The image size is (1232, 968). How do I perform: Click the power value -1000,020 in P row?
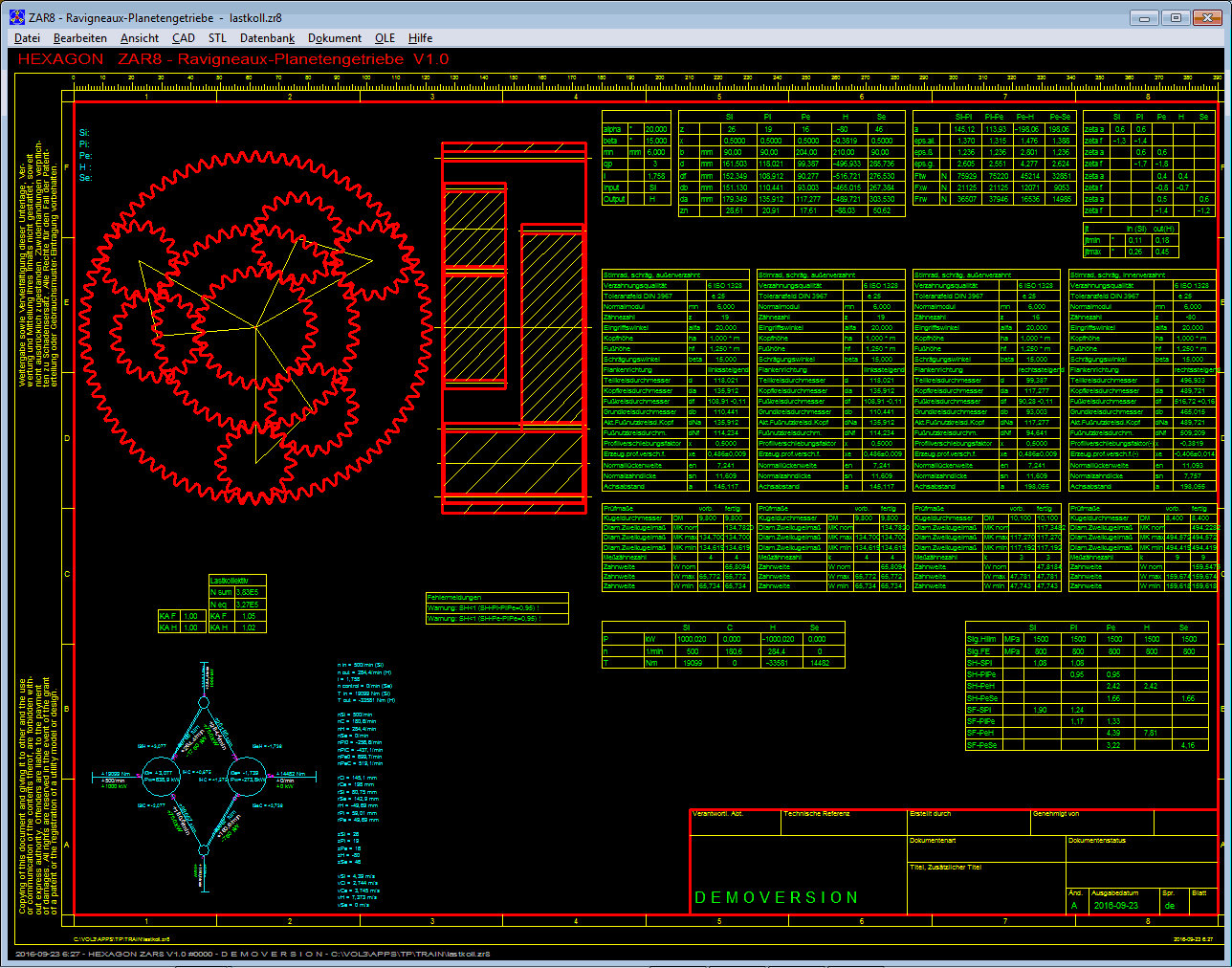coord(778,639)
